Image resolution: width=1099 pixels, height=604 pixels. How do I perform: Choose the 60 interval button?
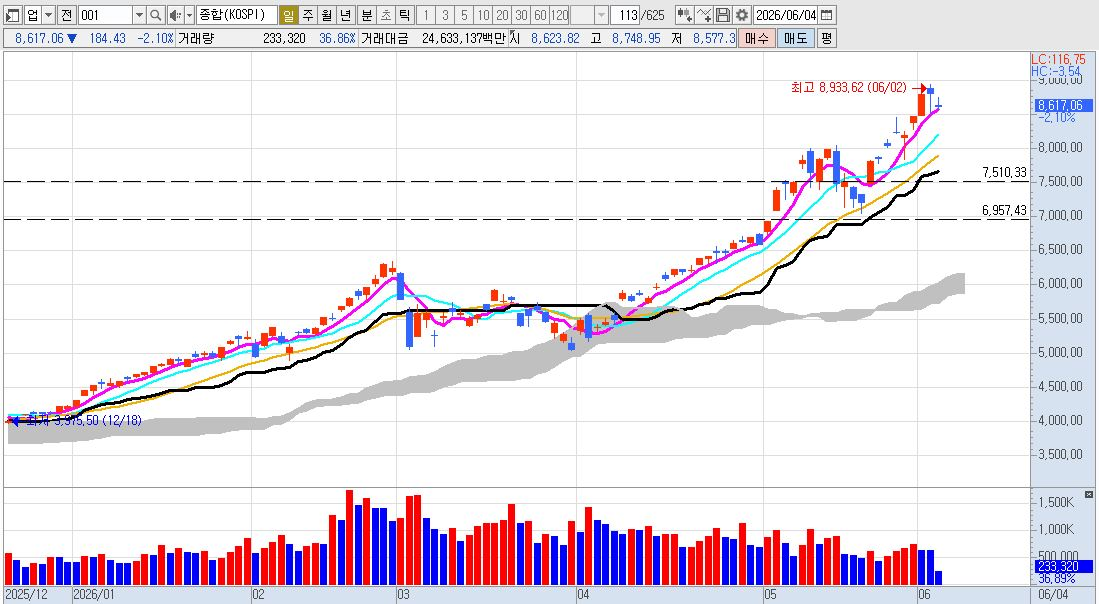[540, 15]
